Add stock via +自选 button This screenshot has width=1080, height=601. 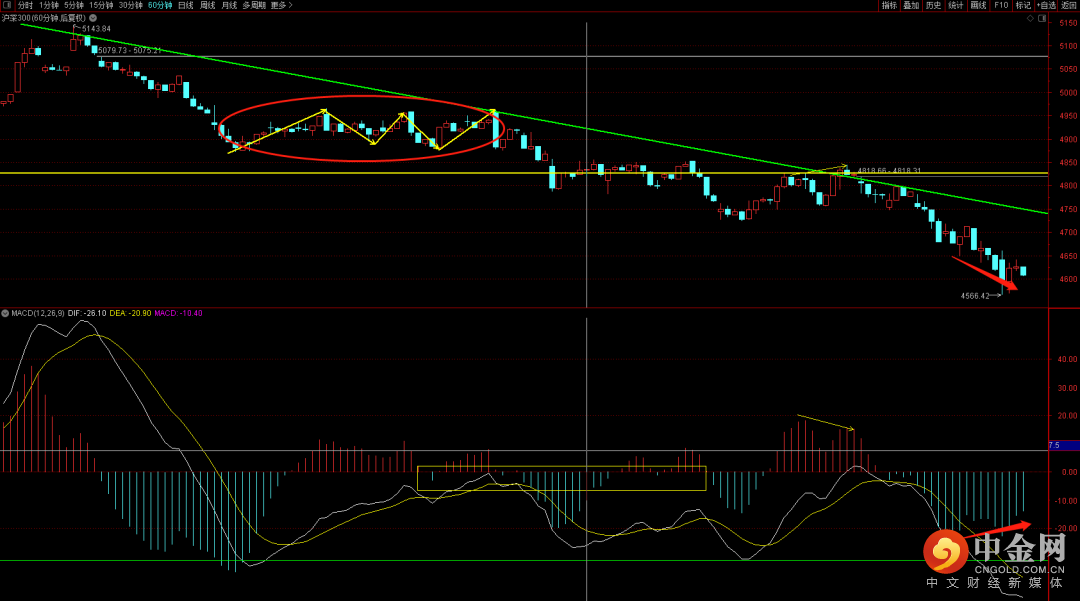(1046, 5)
